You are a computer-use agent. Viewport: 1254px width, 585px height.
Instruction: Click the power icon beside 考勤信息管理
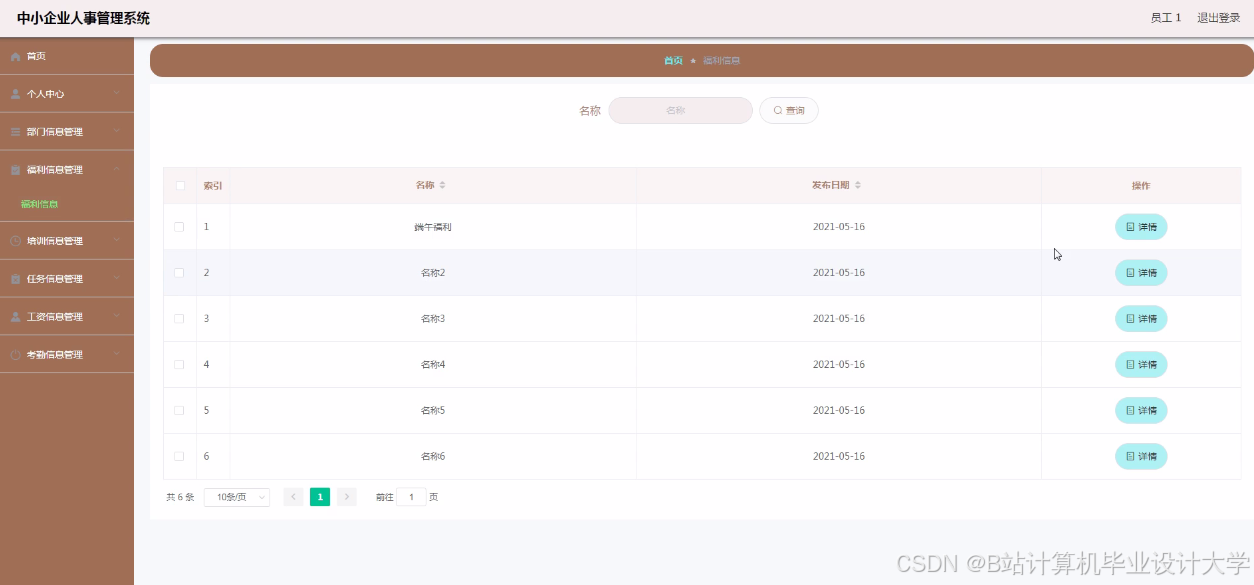(15, 355)
